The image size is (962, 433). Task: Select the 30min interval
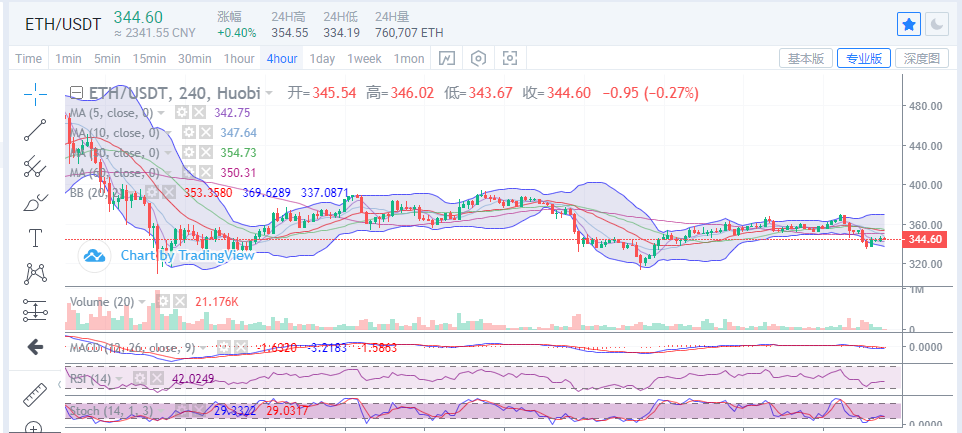[x=194, y=59]
